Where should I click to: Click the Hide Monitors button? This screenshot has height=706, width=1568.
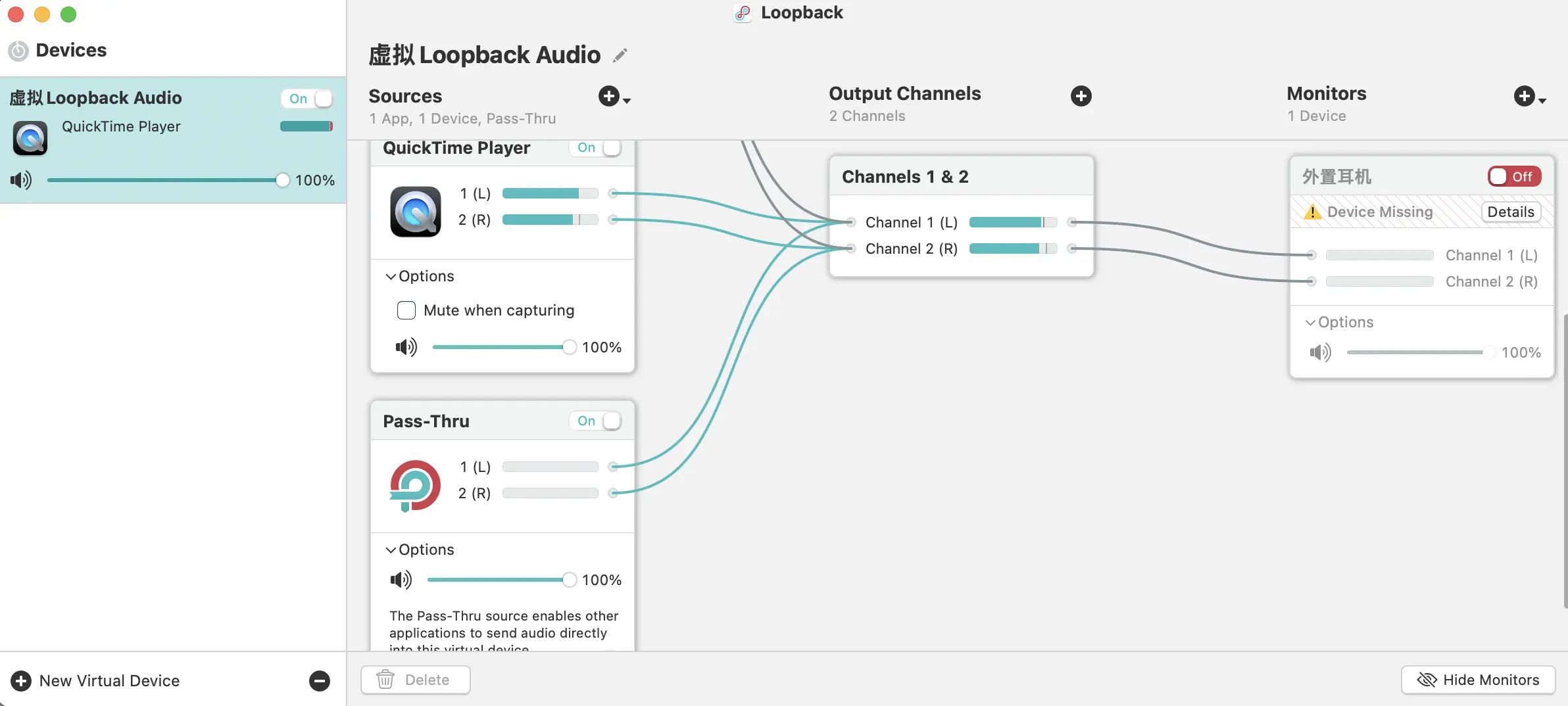1478,680
